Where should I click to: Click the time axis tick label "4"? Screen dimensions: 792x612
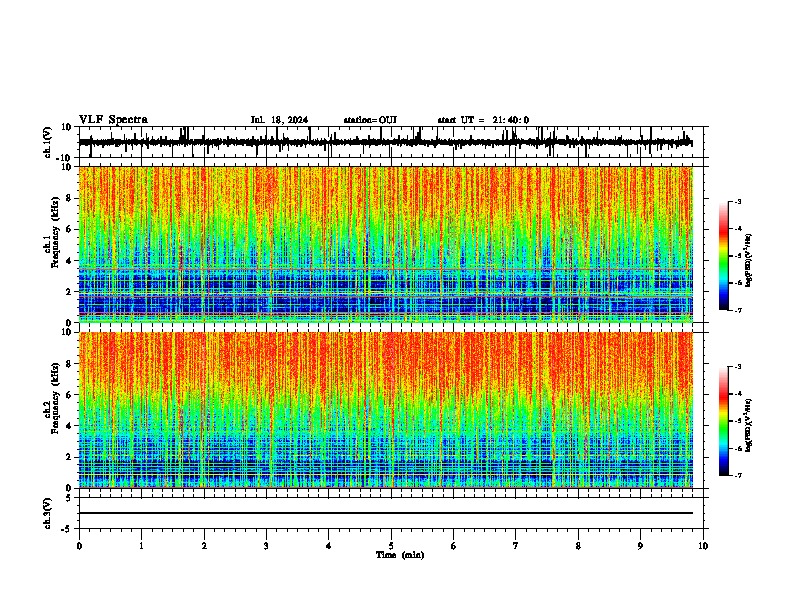[x=329, y=546]
